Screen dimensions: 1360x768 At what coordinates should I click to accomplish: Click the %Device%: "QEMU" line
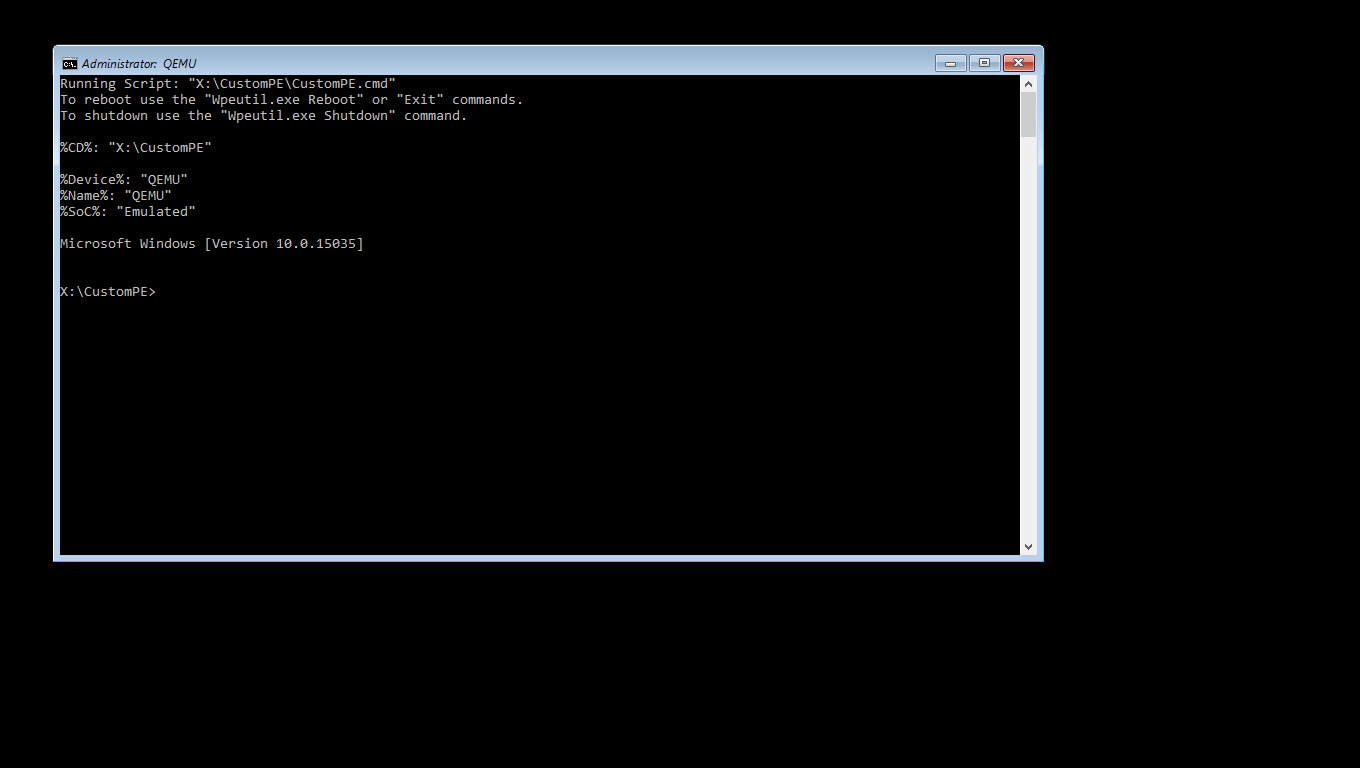coord(124,180)
